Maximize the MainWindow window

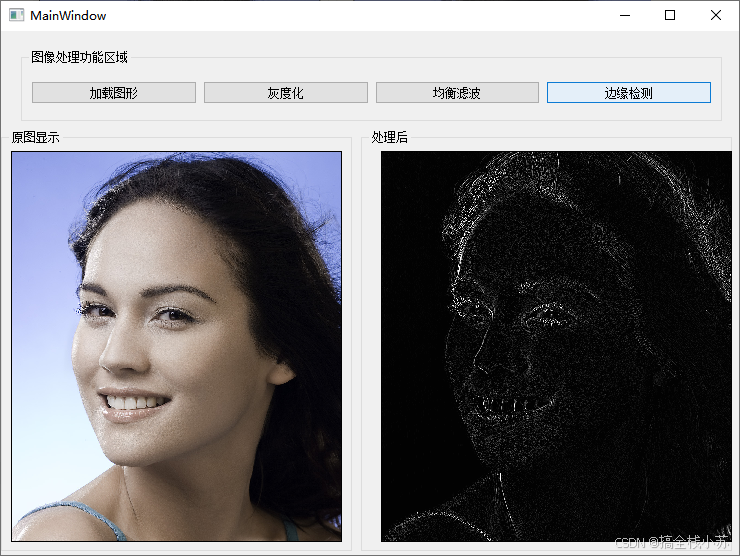670,16
